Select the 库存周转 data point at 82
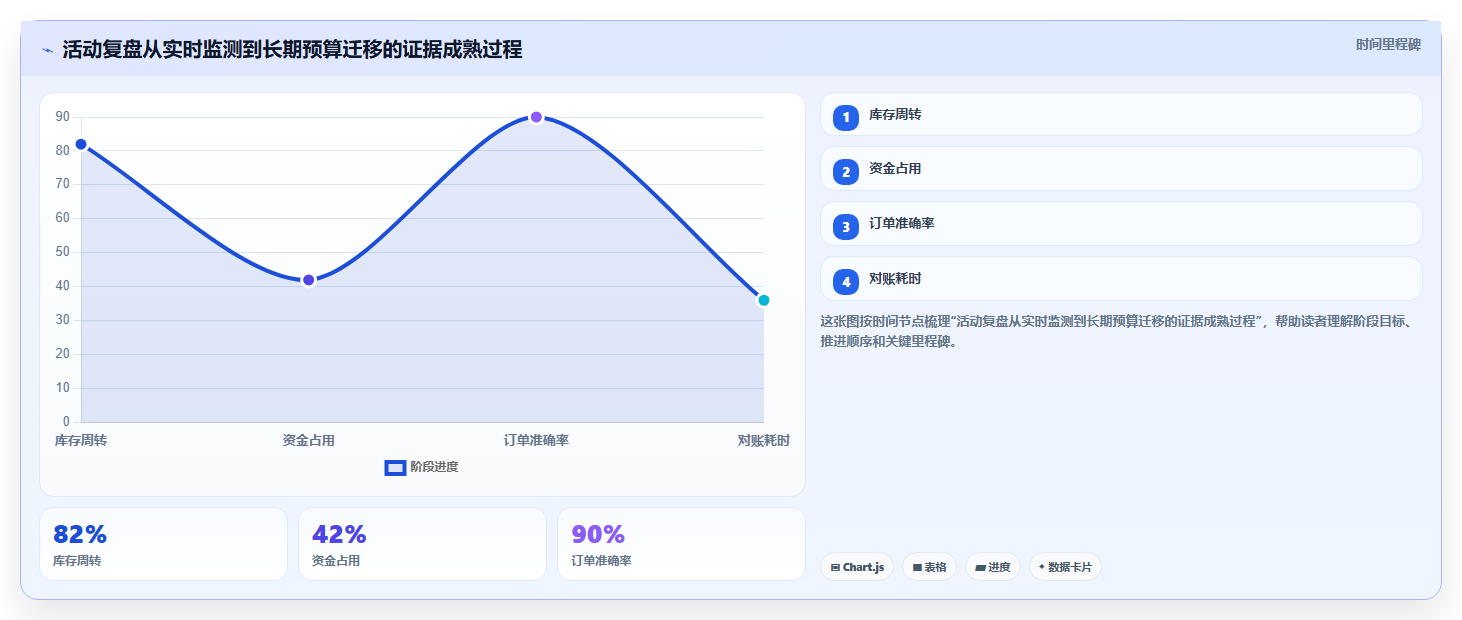The height and width of the screenshot is (620, 1462). (81, 144)
